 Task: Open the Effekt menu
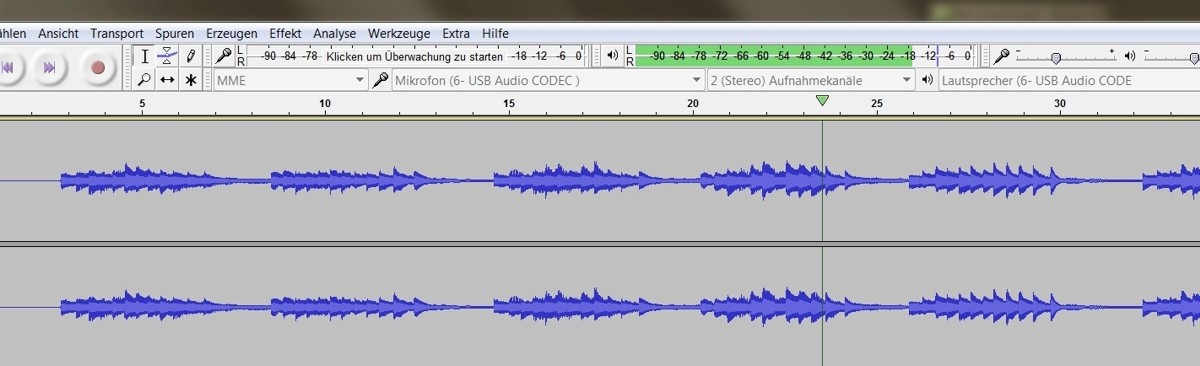[x=285, y=33]
